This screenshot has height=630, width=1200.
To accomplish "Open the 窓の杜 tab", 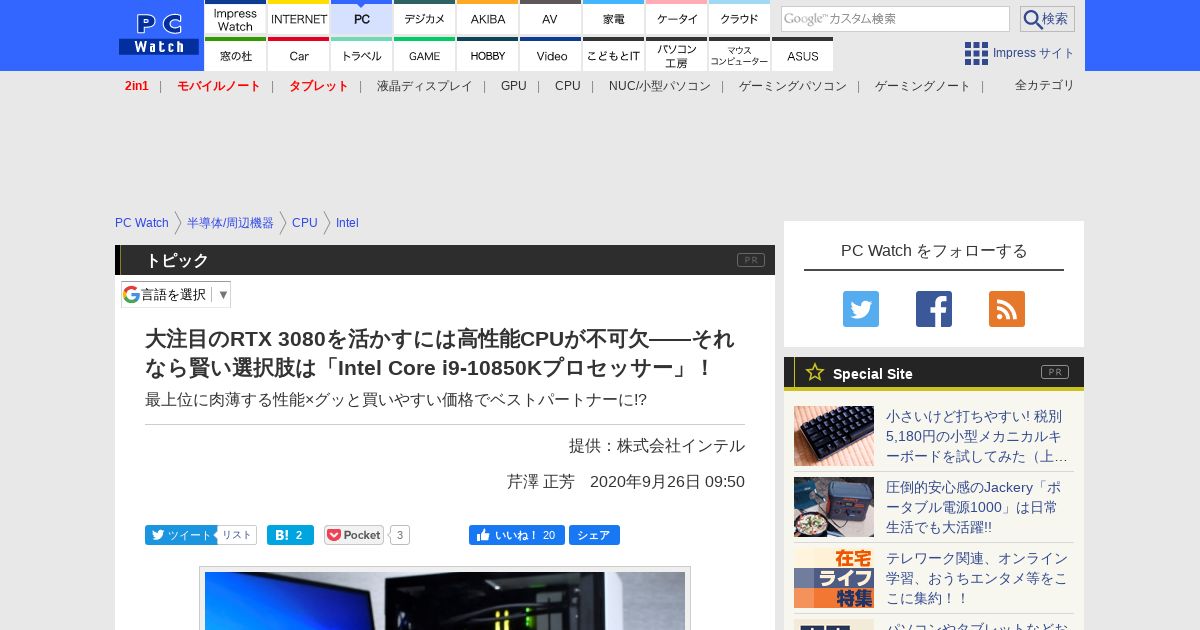I will coord(236,54).
